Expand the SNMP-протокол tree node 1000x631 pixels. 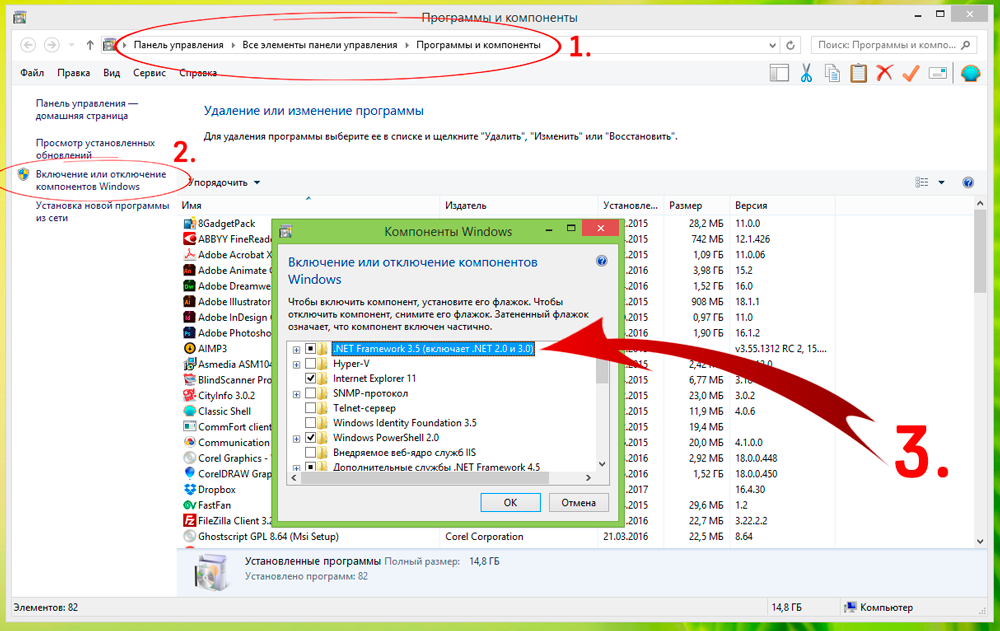pyautogui.click(x=296, y=394)
